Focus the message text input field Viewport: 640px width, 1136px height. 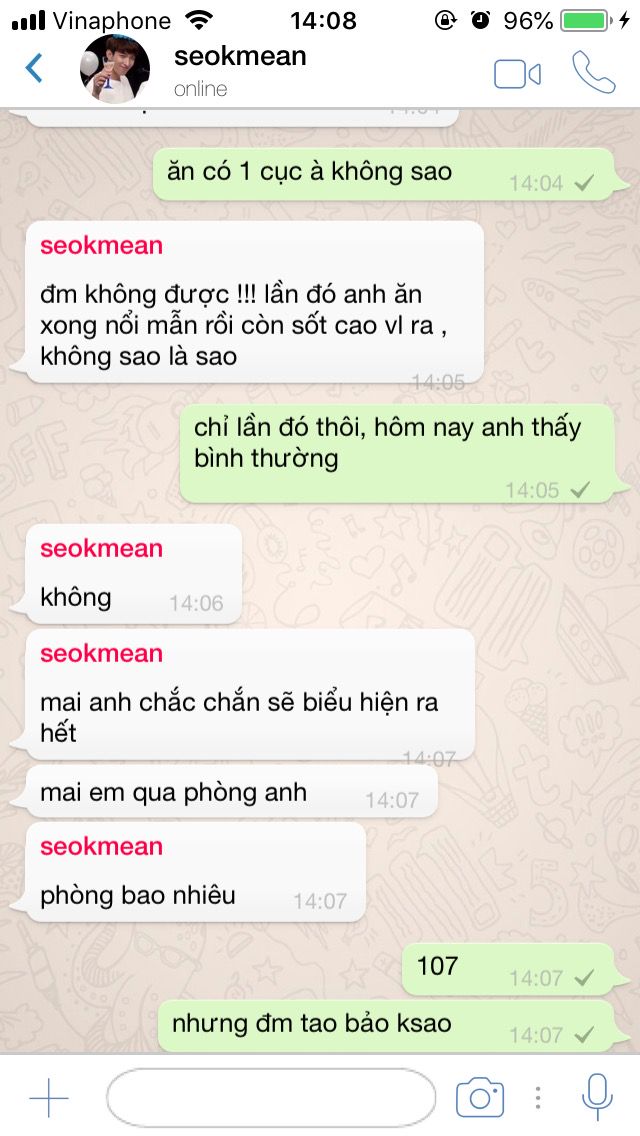[x=271, y=1098]
